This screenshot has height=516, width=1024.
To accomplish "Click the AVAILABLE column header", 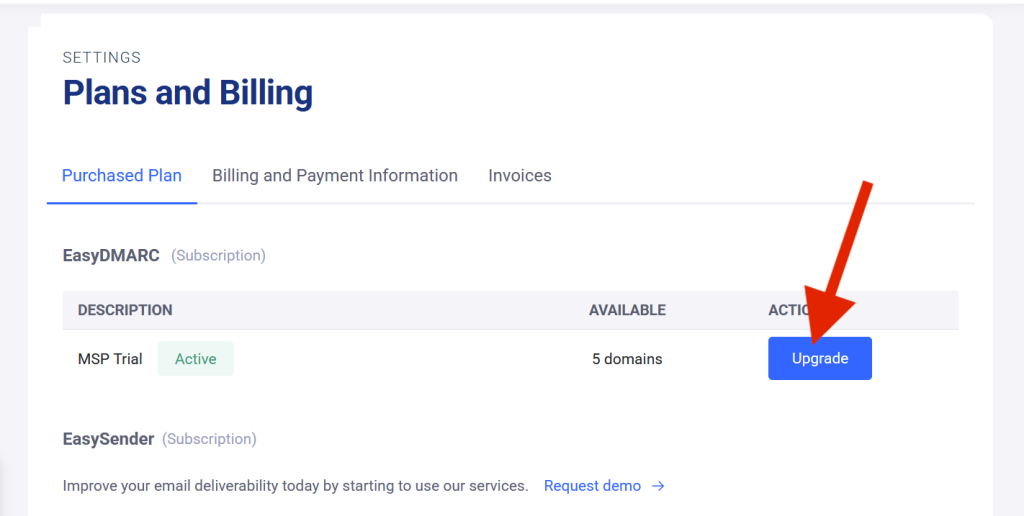I will [627, 310].
